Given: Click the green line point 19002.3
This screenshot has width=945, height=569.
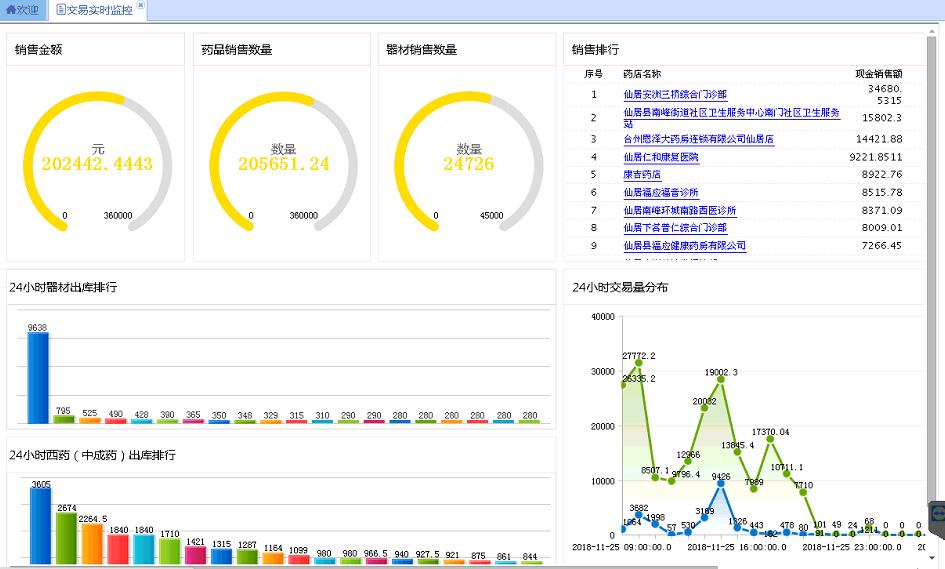Looking at the screenshot, I should point(721,379).
